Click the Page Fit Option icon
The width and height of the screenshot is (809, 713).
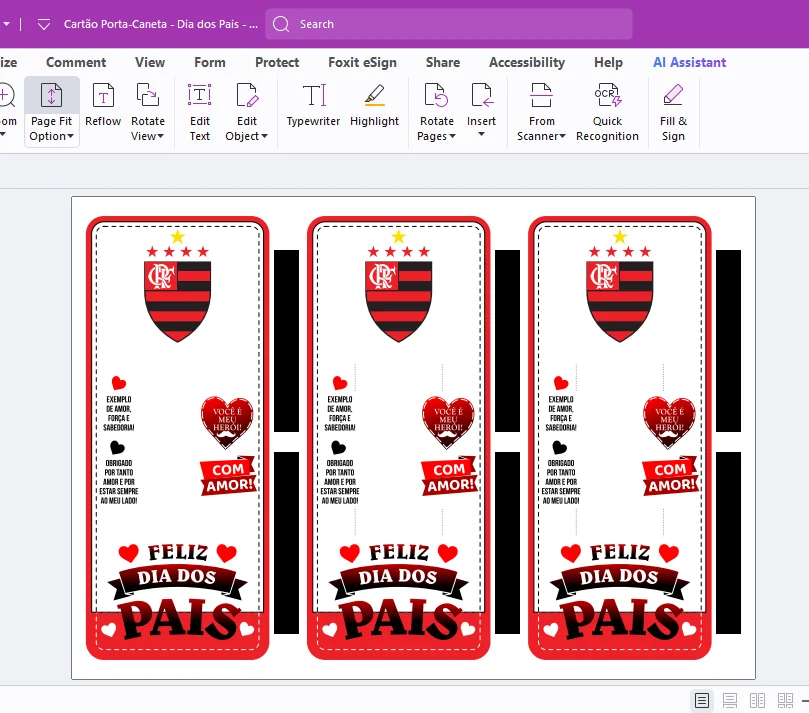coord(51,95)
